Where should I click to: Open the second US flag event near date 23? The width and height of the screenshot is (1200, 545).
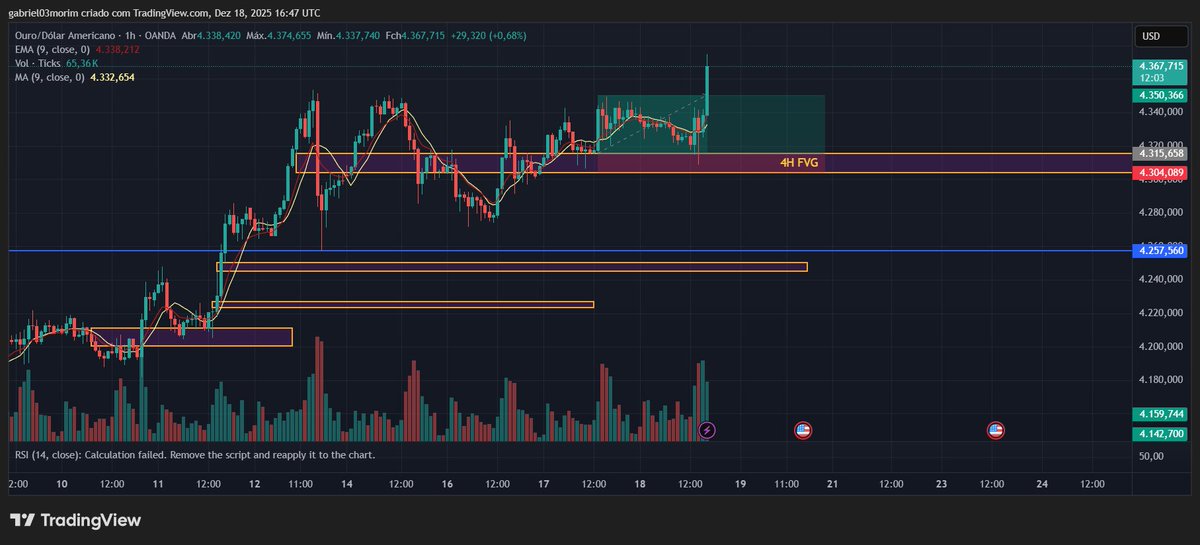pyautogui.click(x=995, y=430)
